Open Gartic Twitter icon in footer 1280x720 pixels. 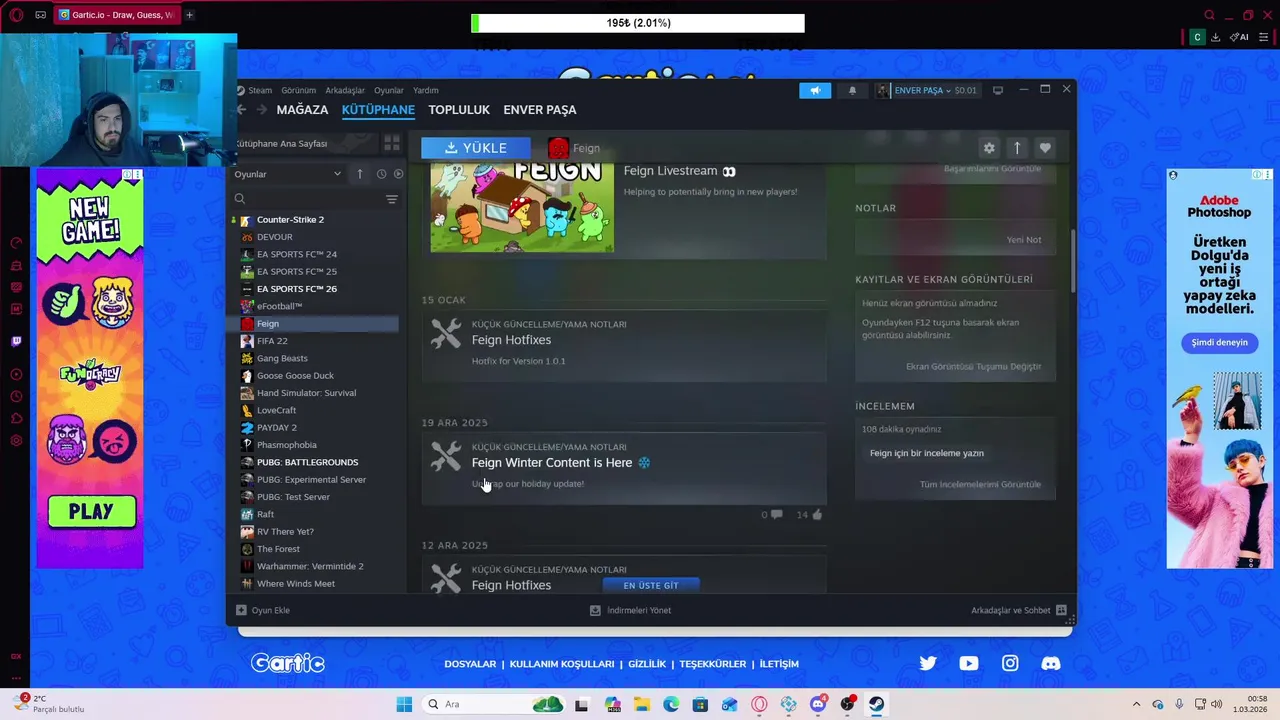(928, 663)
